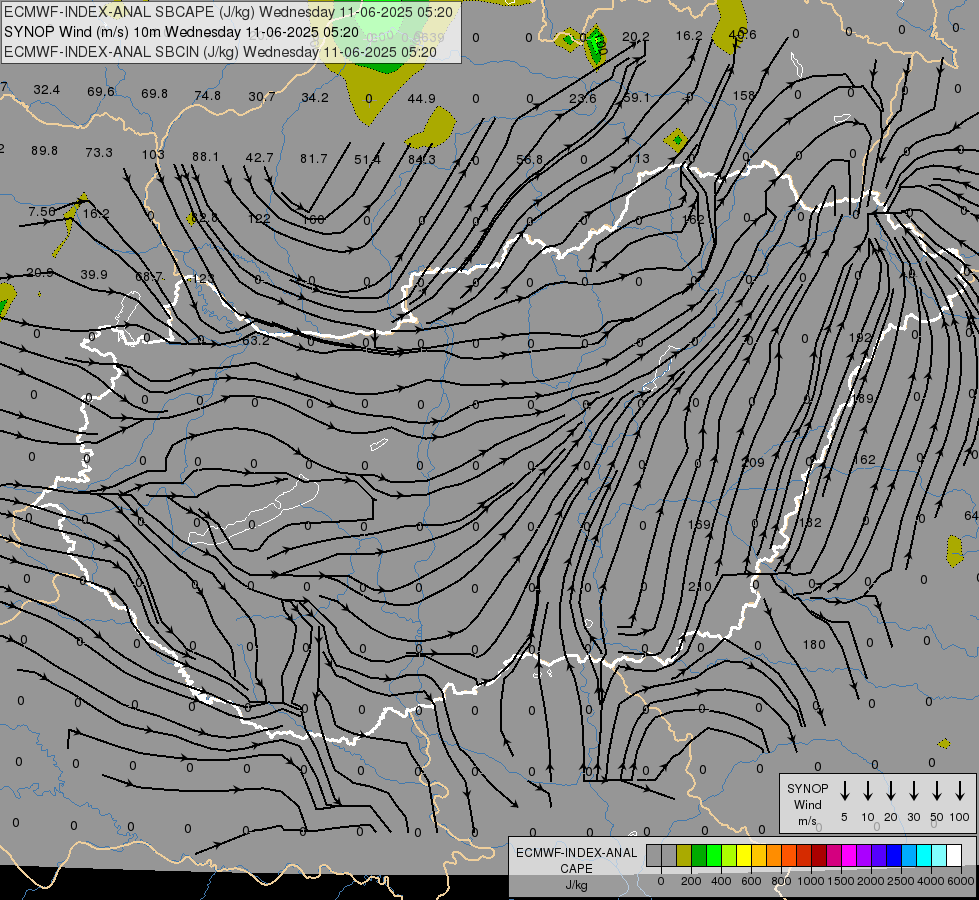
Task: Click the 159 CAPE value on map
Action: (700, 525)
